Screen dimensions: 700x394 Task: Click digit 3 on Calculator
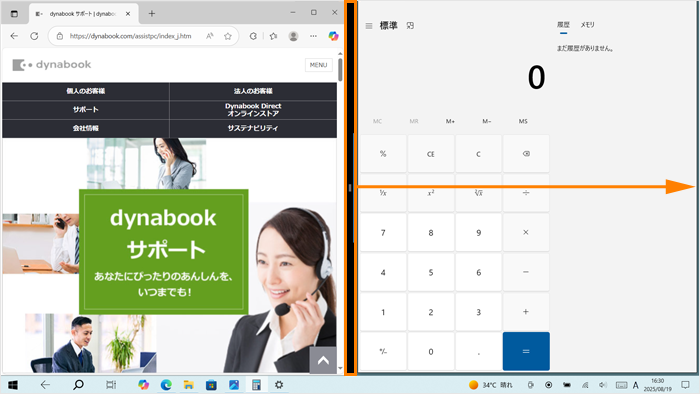(478, 312)
